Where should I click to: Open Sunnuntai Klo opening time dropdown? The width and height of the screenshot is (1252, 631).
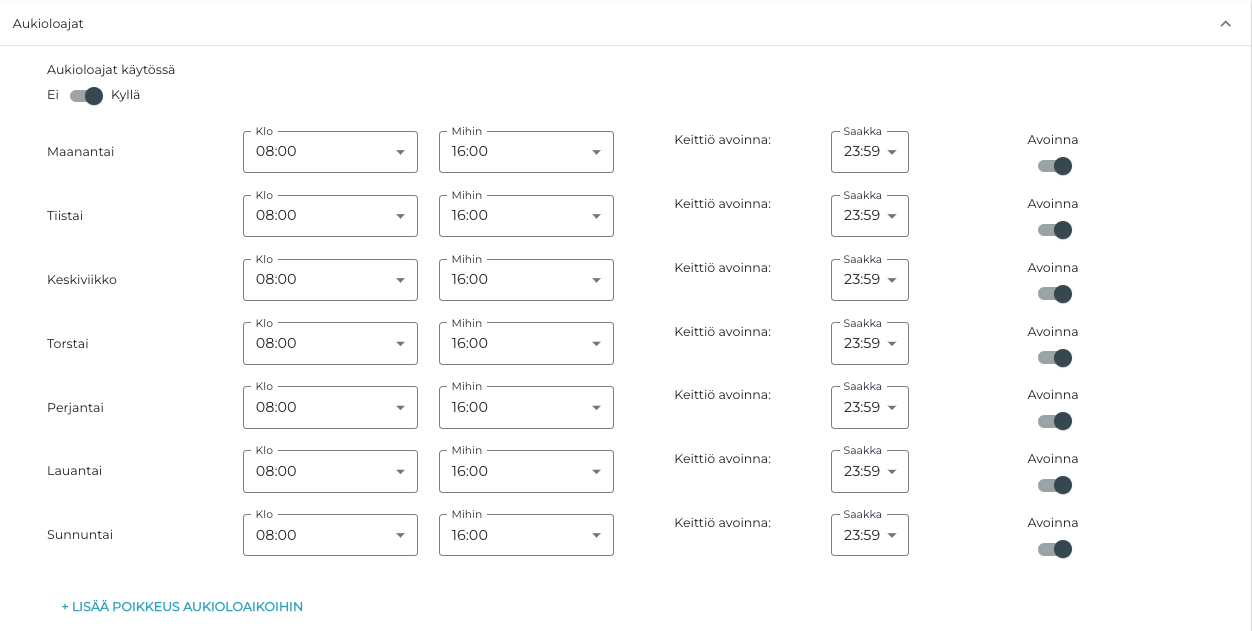click(330, 535)
